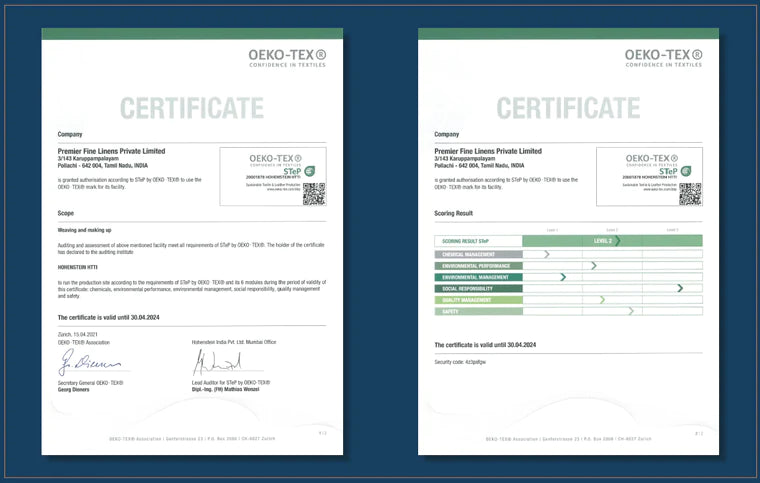
Task: Click the green STeP leaf badge on left certificate
Action: coord(309,172)
